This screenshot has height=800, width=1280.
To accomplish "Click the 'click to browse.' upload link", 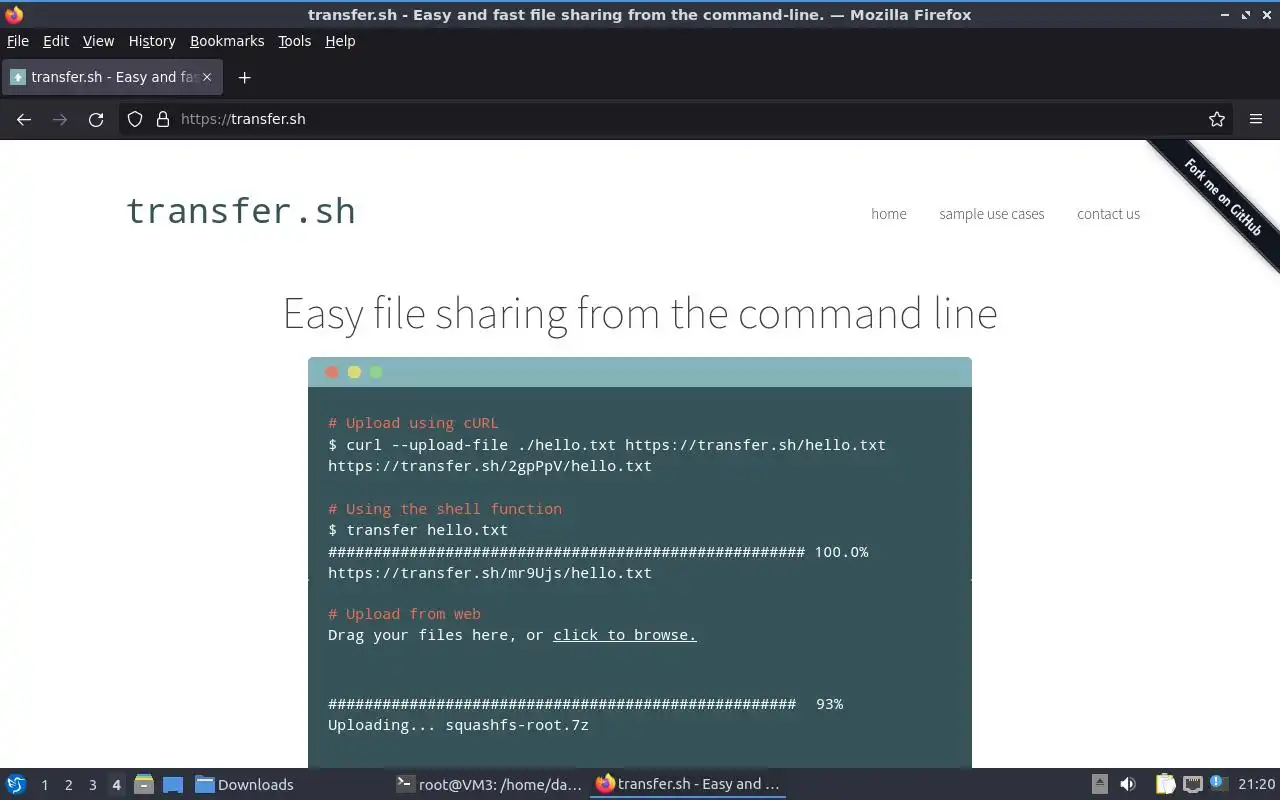I will pos(625,635).
